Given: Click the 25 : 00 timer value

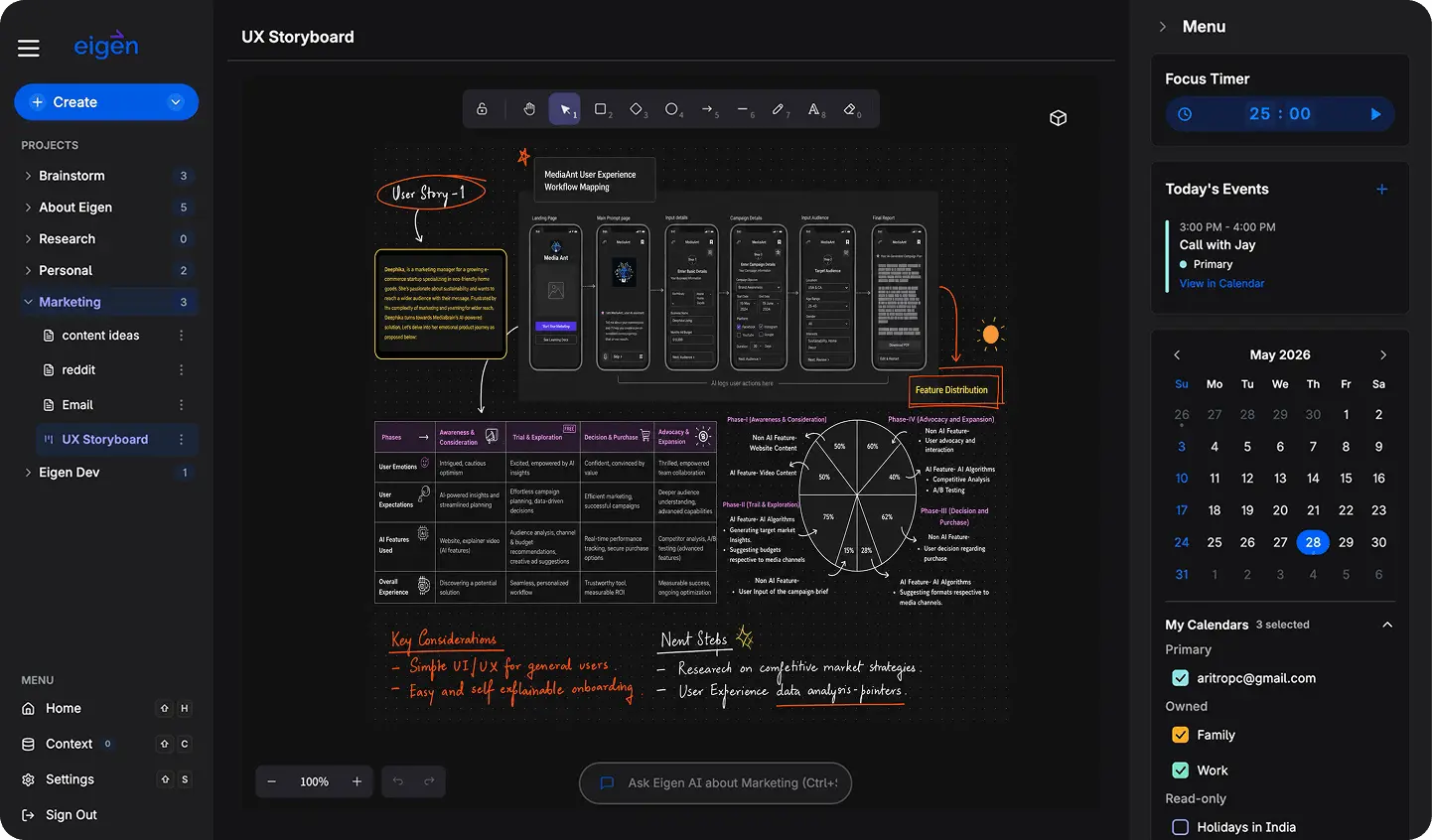Looking at the screenshot, I should click(x=1280, y=114).
